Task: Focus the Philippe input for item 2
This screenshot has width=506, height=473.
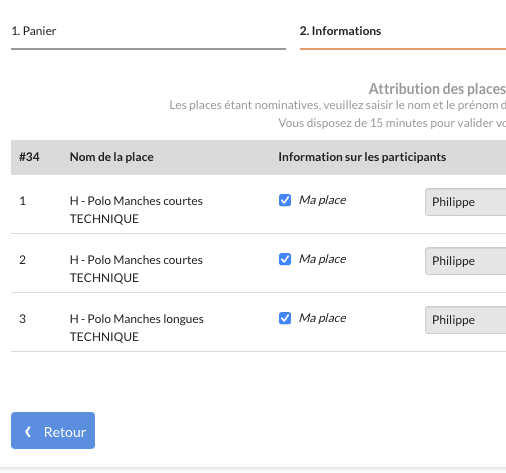Action: tap(466, 261)
